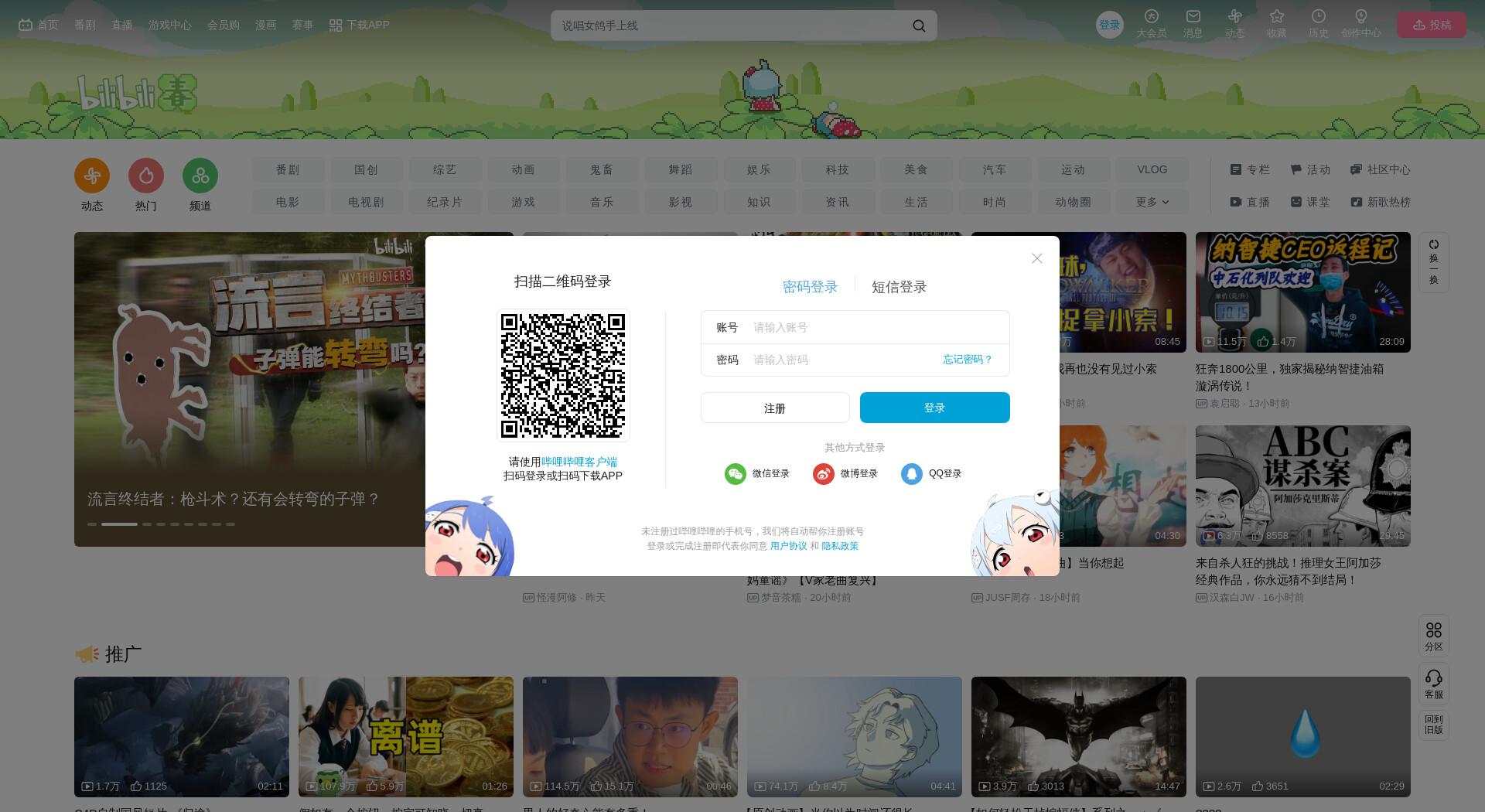Select the 国创 category

coord(366,169)
